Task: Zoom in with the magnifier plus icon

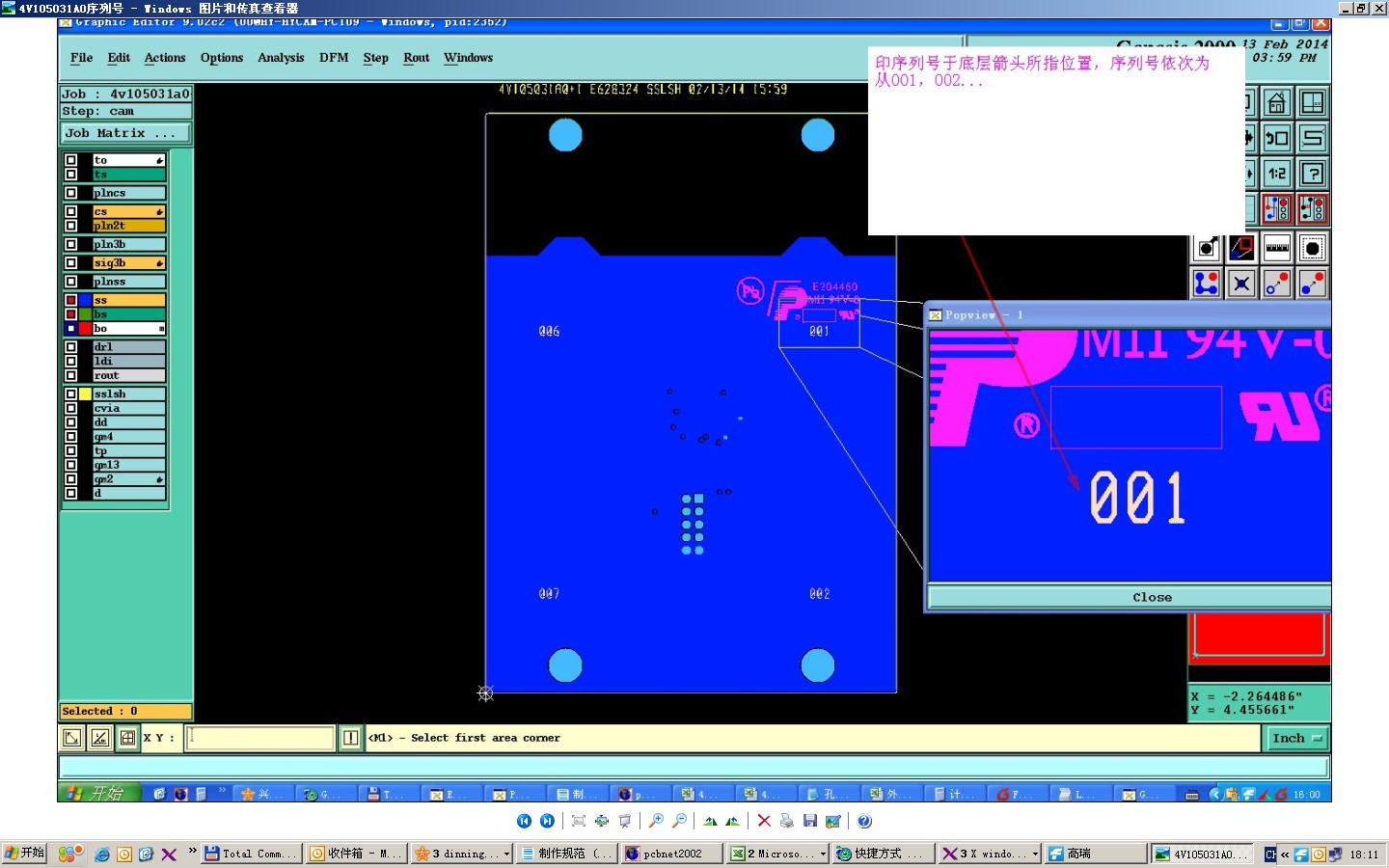Action: coord(656,821)
